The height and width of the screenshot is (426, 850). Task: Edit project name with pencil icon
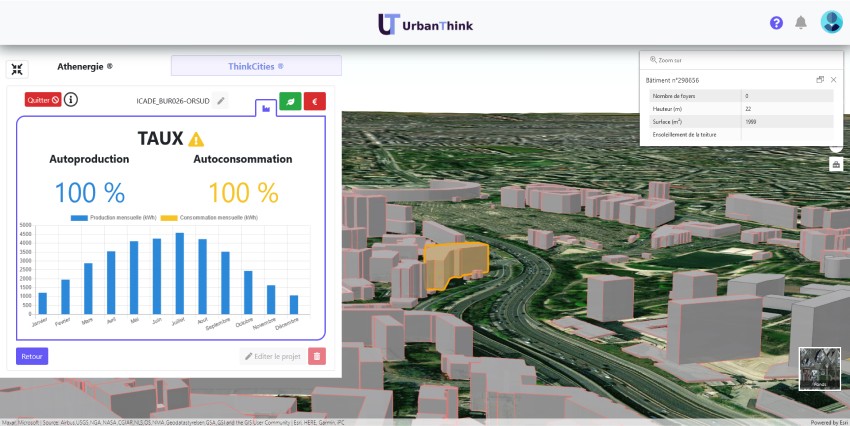click(221, 101)
